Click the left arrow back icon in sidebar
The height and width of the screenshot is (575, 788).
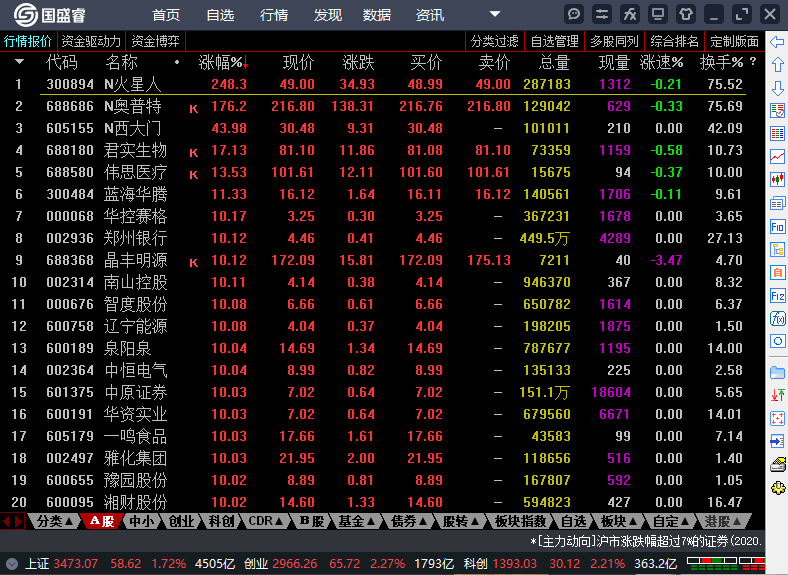pyautogui.click(x=777, y=42)
